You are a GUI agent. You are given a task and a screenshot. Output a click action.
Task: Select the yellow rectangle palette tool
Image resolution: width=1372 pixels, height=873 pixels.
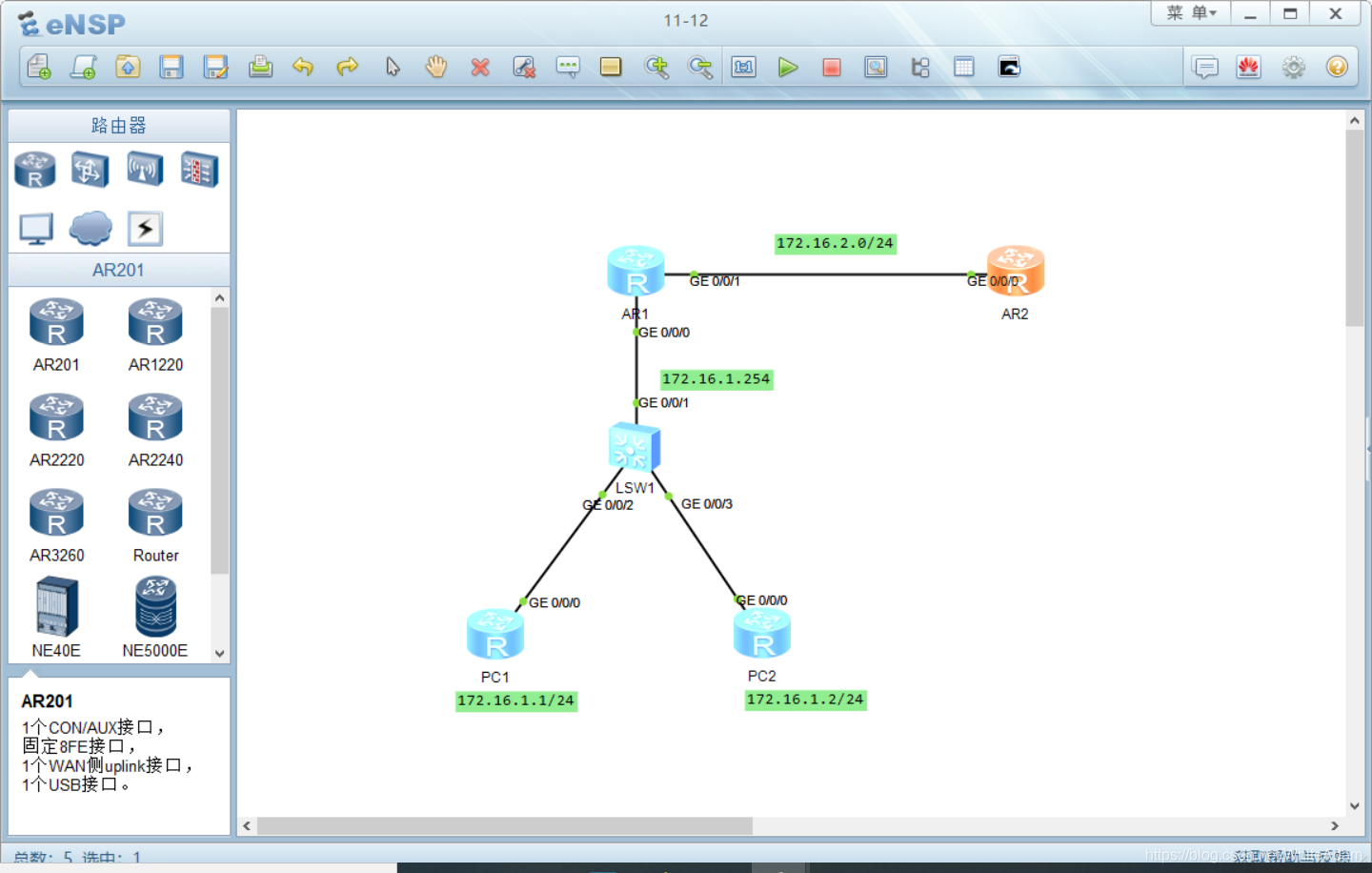(x=611, y=67)
